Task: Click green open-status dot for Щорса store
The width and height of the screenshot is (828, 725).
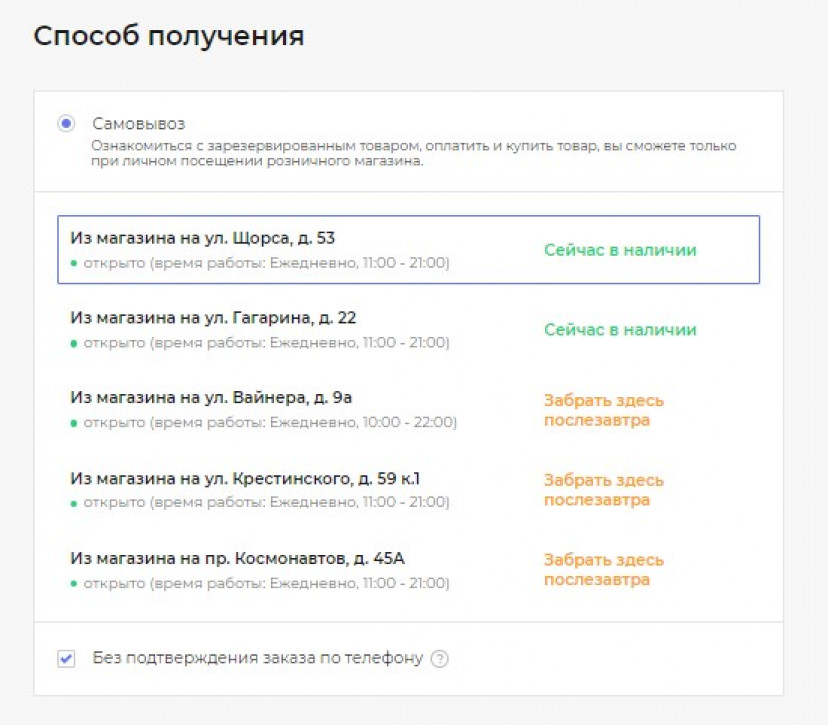Action: tap(74, 263)
